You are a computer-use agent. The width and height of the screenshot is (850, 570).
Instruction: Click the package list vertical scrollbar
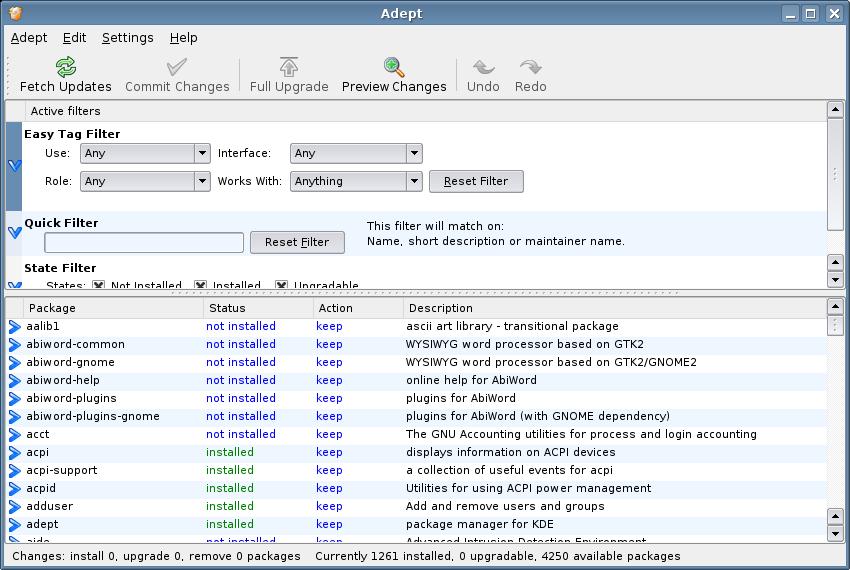pyautogui.click(x=835, y=420)
